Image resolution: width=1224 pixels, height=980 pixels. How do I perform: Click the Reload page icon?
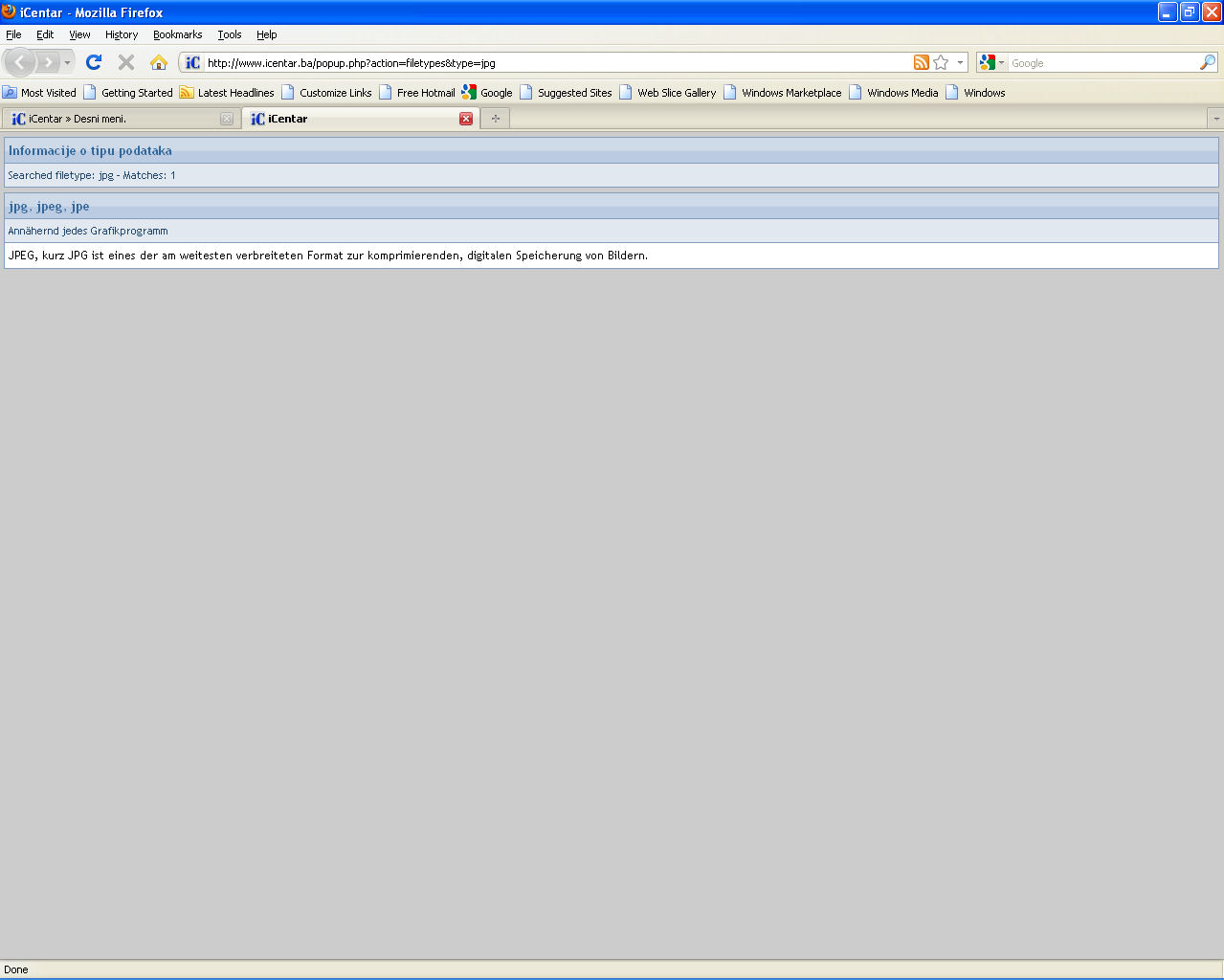click(93, 62)
